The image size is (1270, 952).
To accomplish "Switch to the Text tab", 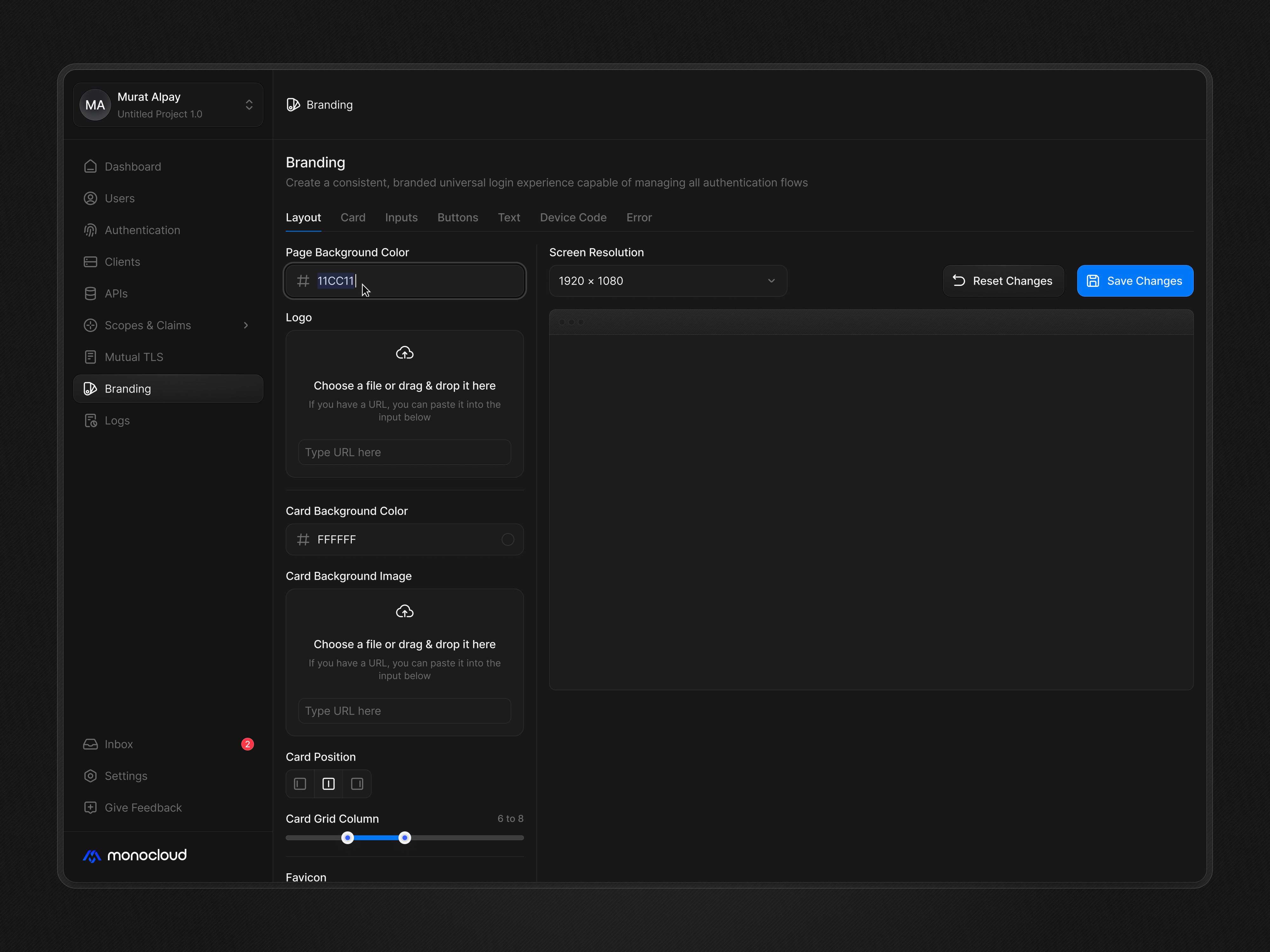I will click(509, 217).
